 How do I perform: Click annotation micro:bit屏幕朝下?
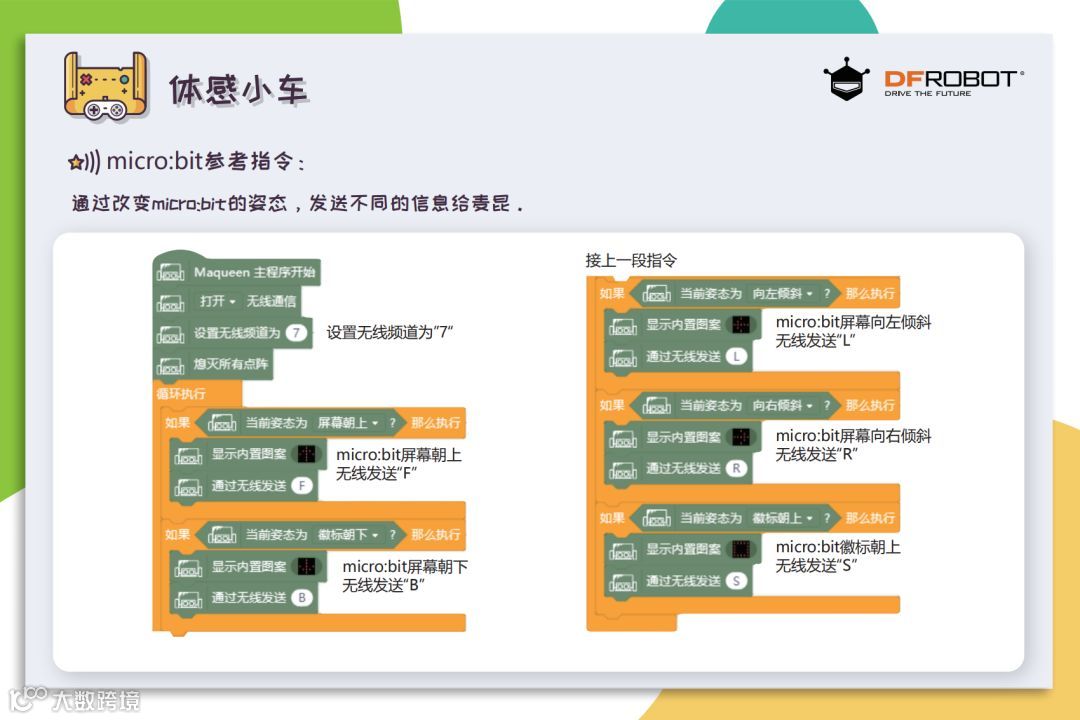click(405, 567)
